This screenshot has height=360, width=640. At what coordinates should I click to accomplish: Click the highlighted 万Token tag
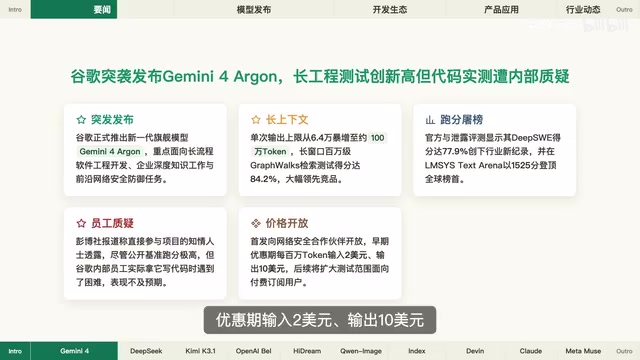270,151
